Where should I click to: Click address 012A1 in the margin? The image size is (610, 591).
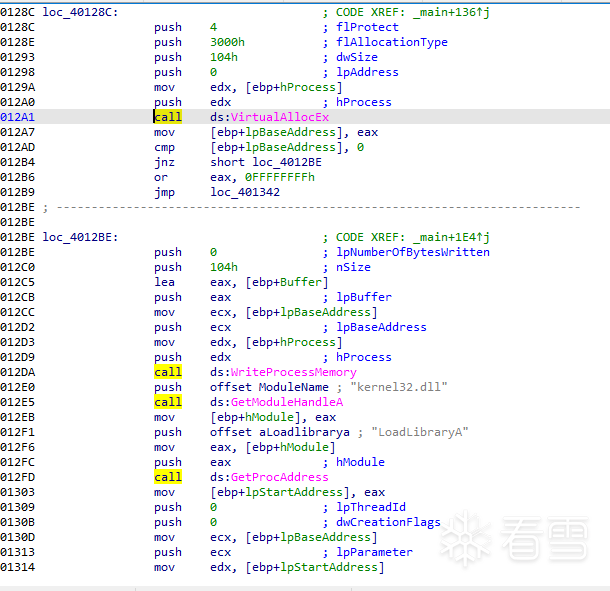click(18, 117)
